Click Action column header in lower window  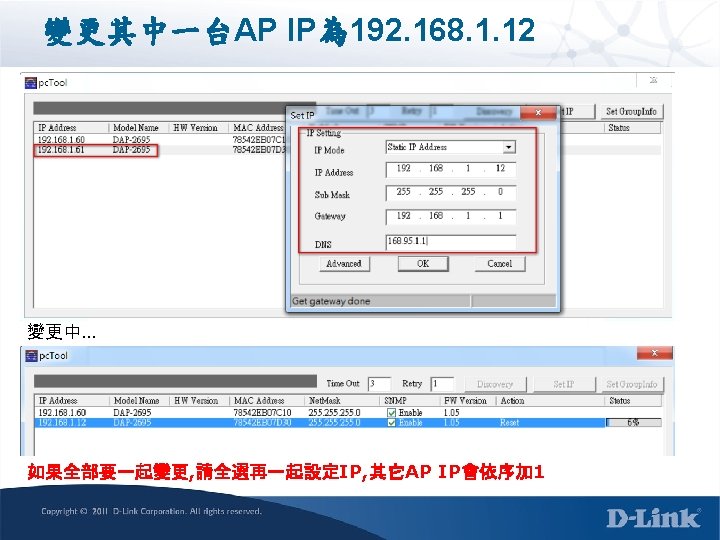pyautogui.click(x=550, y=401)
